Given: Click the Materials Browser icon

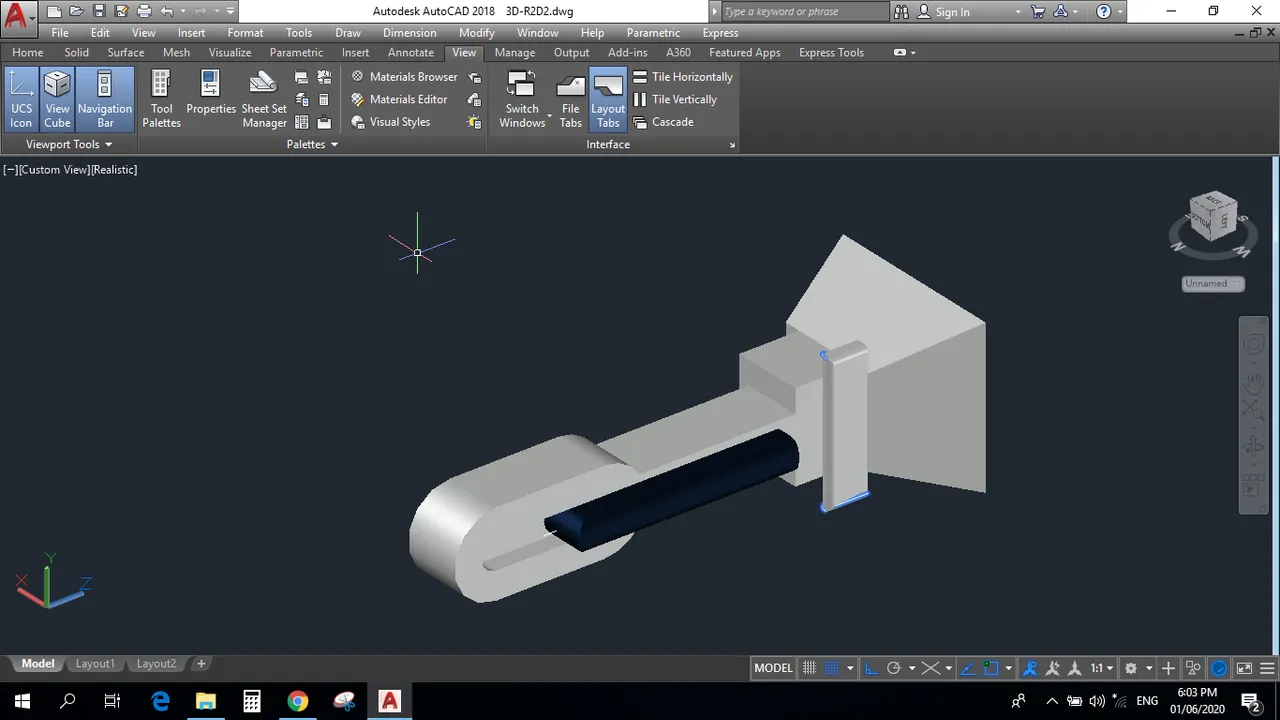Looking at the screenshot, I should 358,77.
